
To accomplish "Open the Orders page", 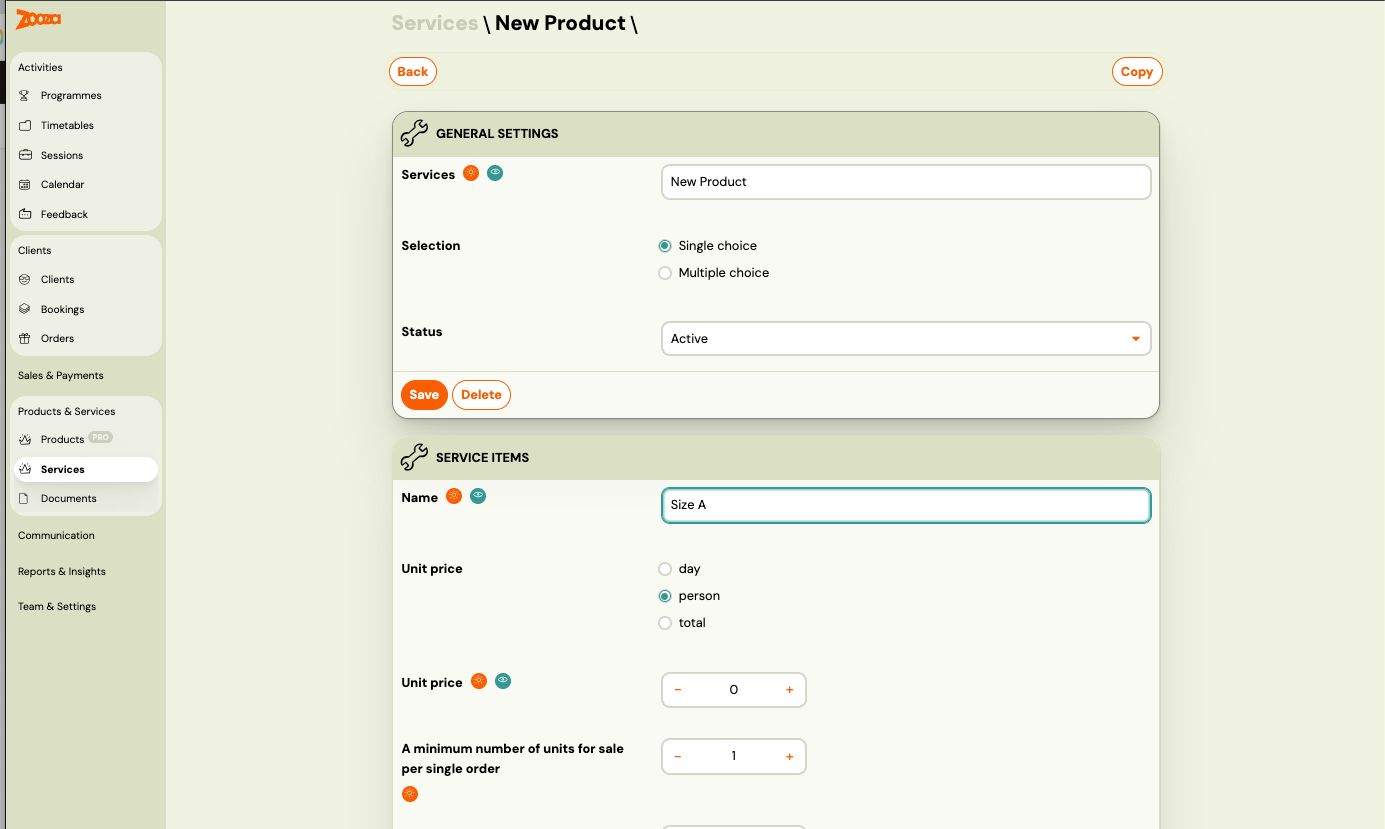I will click(x=59, y=338).
